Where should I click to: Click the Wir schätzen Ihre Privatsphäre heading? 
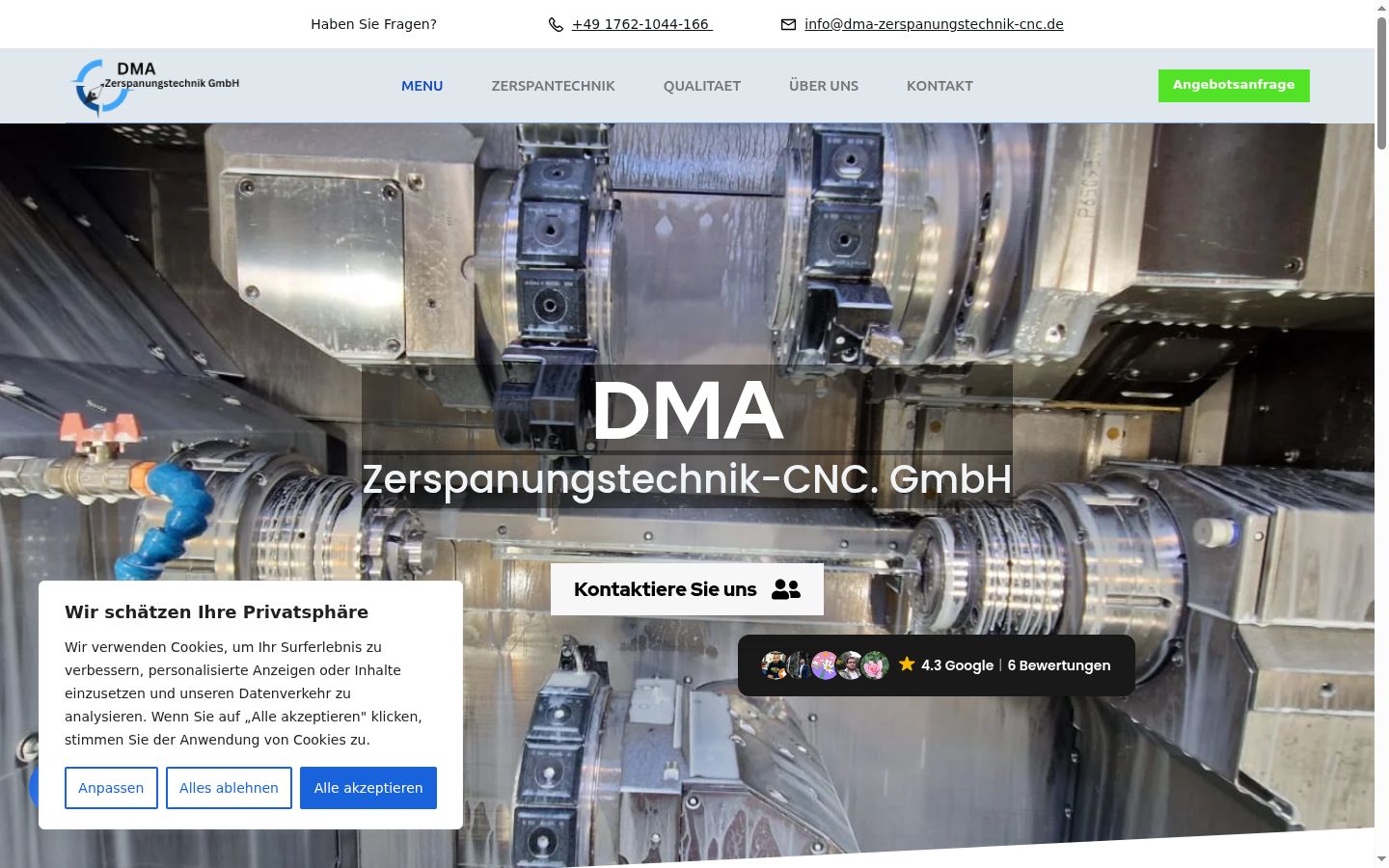(x=216, y=612)
